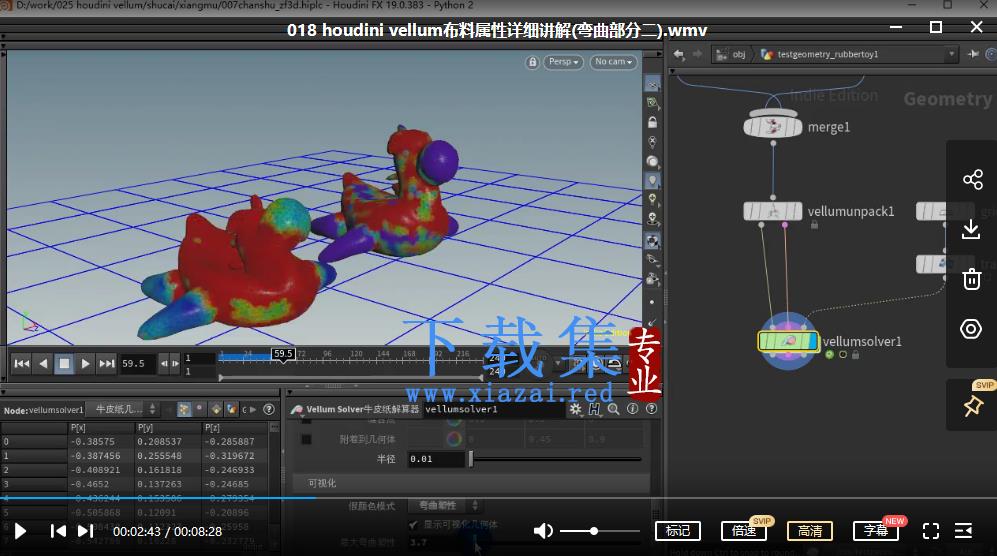Image resolution: width=997 pixels, height=556 pixels.
Task: Toggle headlight lighting icon in viewport toolbar
Action: [652, 181]
